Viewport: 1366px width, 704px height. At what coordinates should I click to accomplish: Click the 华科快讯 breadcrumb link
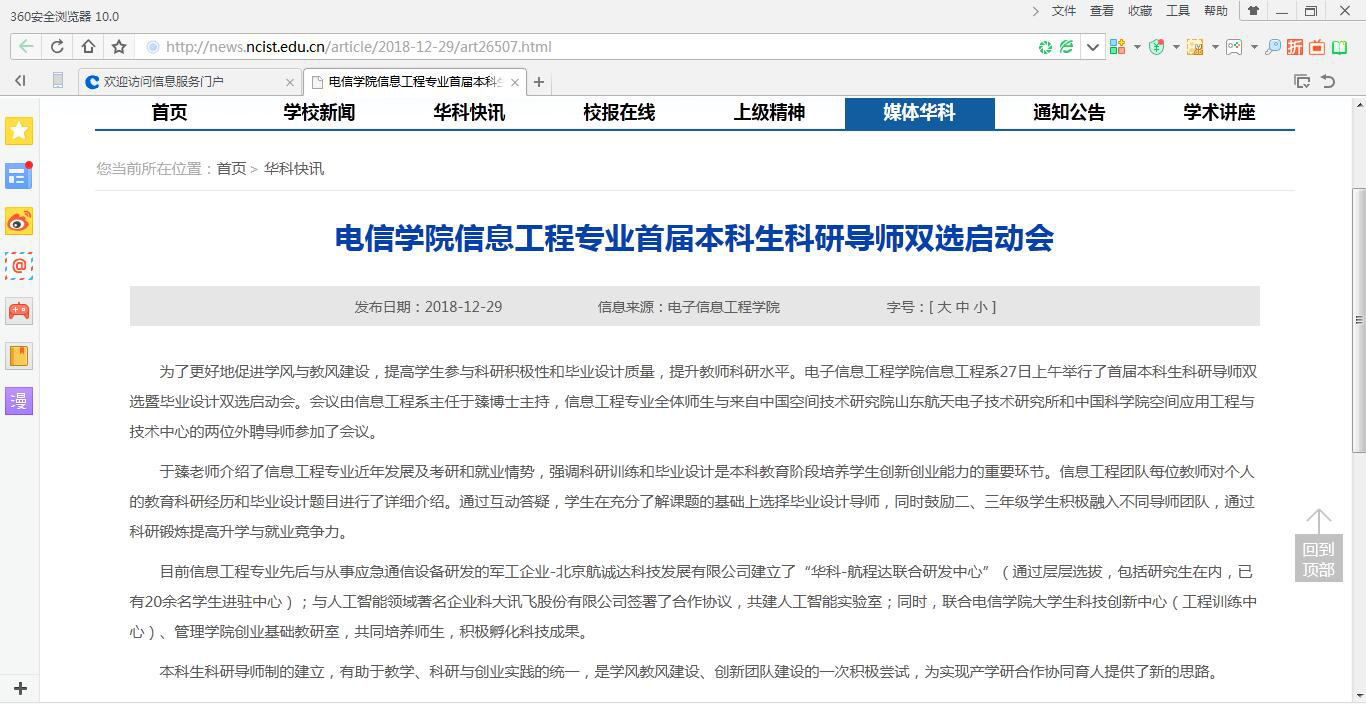294,169
